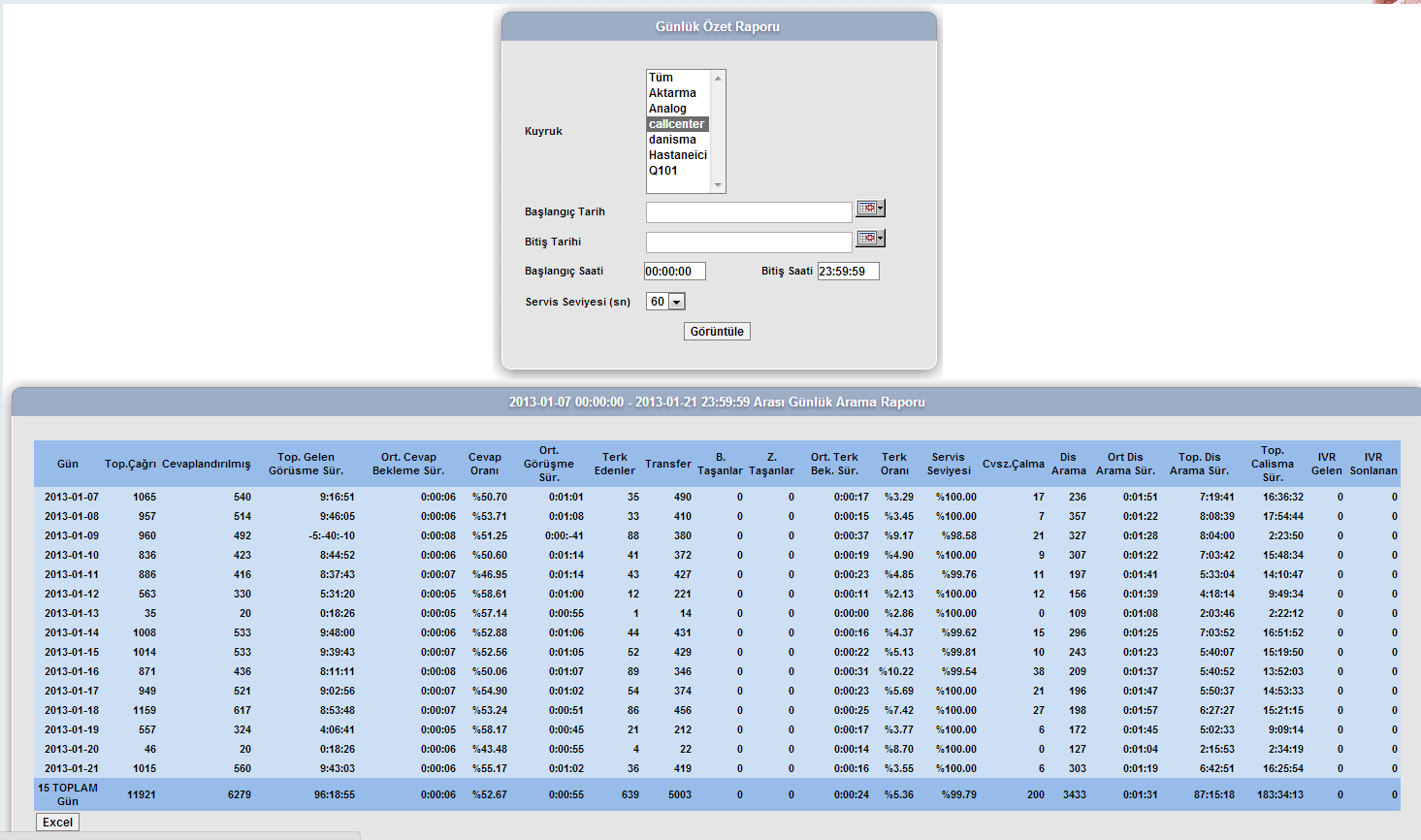Export report with Excel button
This screenshot has height=840, width=1421.
click(x=58, y=823)
